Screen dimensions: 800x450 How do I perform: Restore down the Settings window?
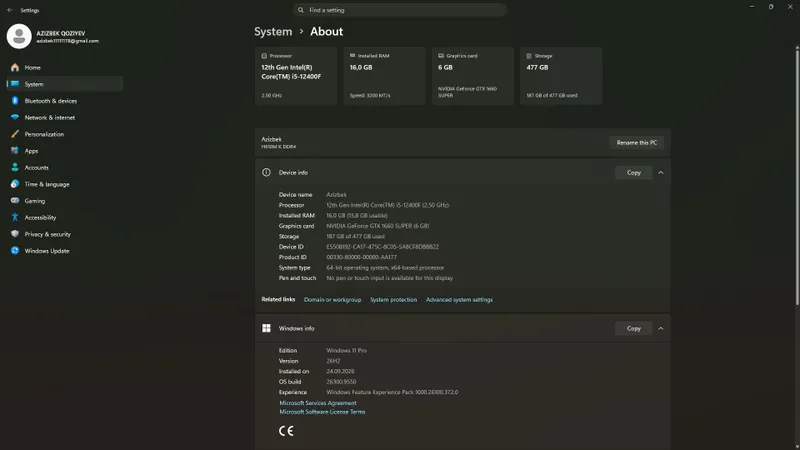coord(771,7)
